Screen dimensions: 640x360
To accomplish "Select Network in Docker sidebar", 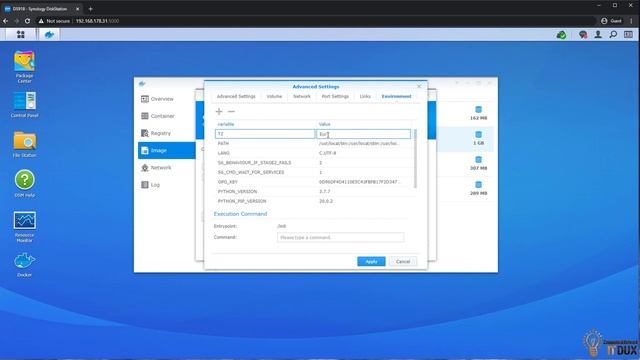I will click(x=167, y=167).
